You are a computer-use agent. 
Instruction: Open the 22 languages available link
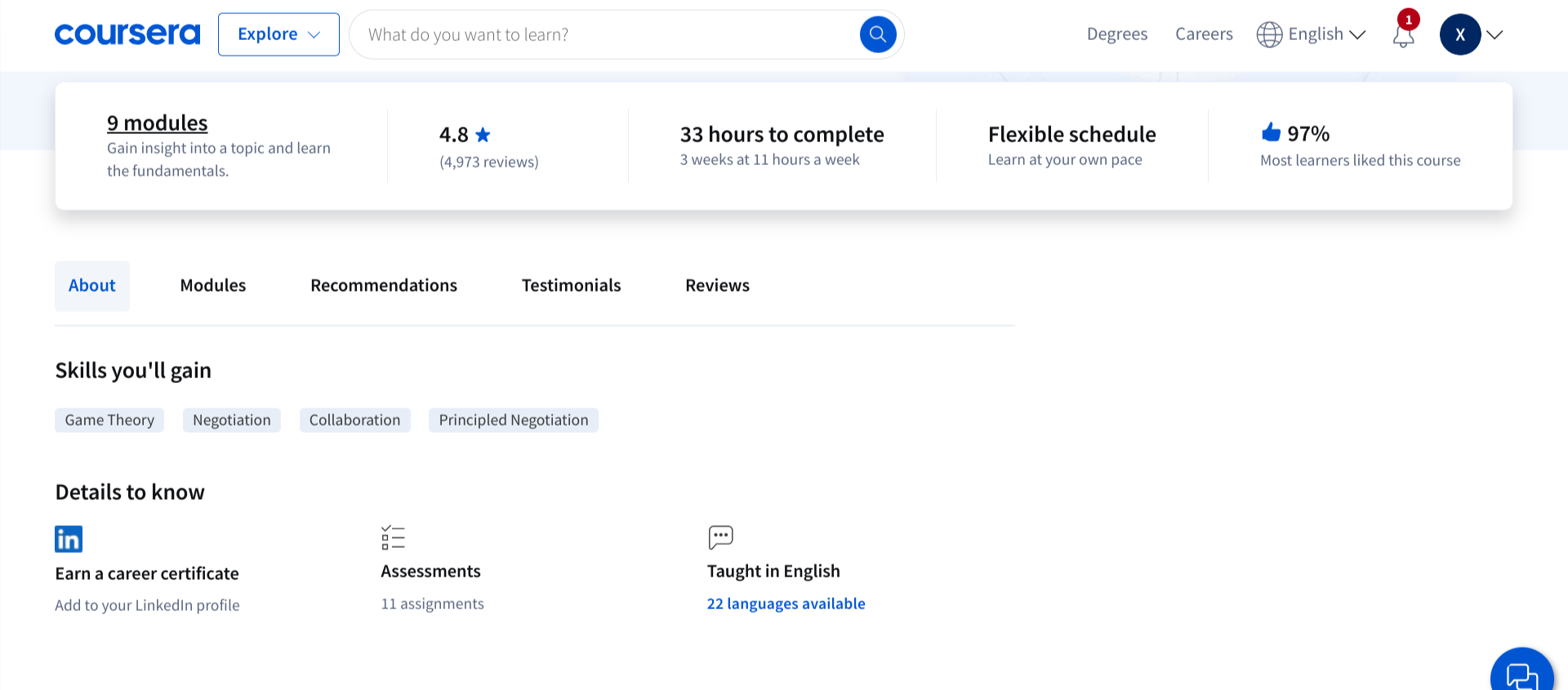tap(786, 603)
